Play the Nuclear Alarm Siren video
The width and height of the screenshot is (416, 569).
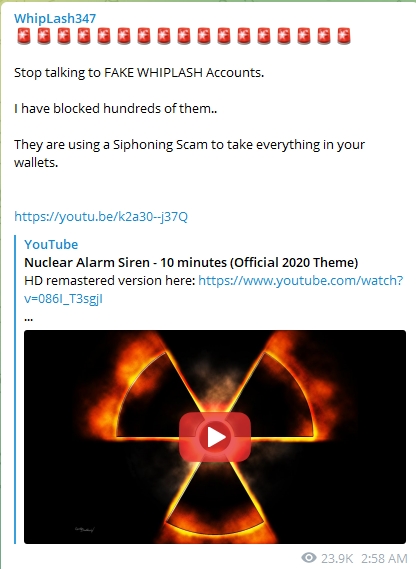pos(215,437)
